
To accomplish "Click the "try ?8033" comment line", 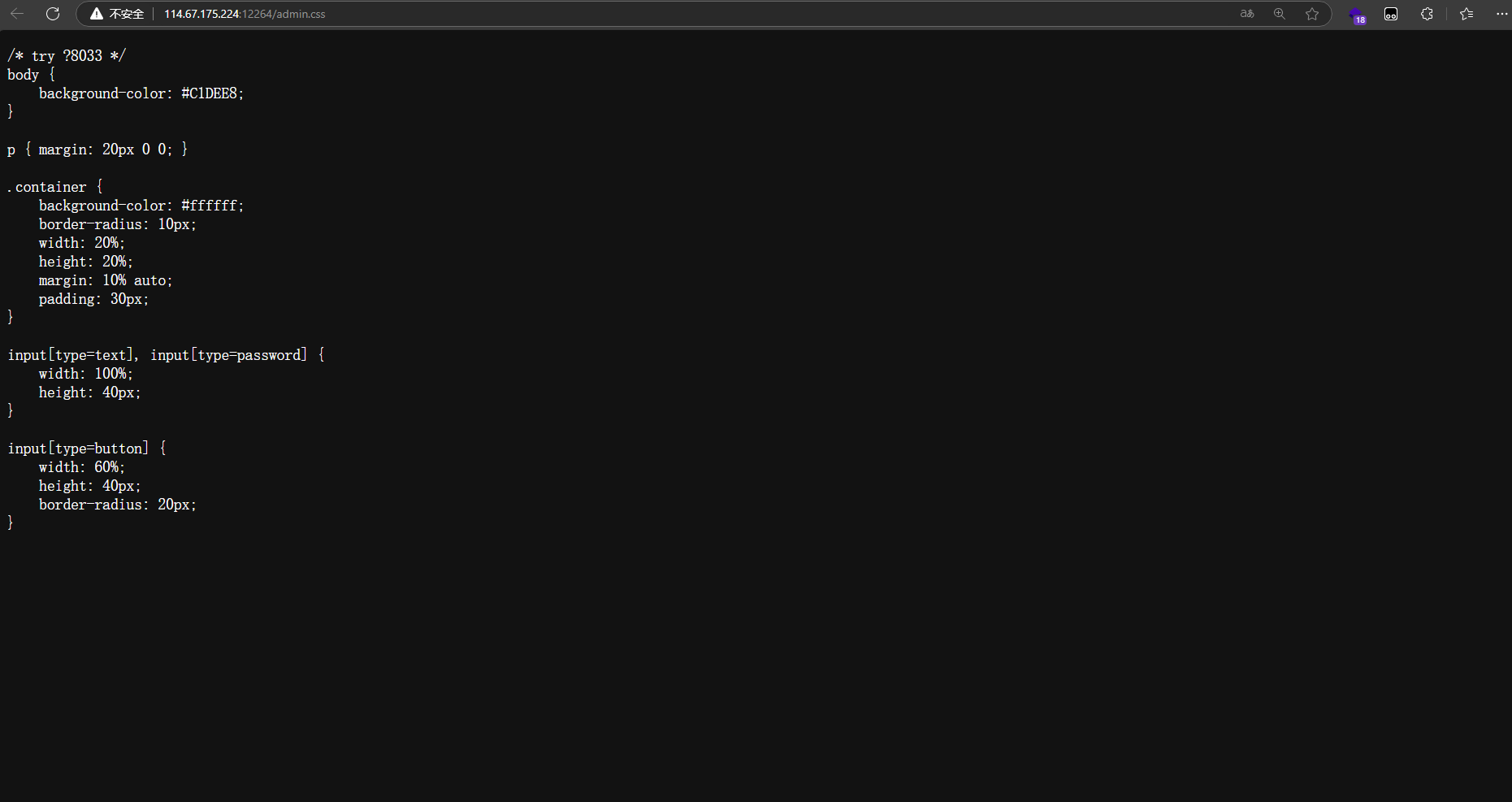I will point(67,55).
